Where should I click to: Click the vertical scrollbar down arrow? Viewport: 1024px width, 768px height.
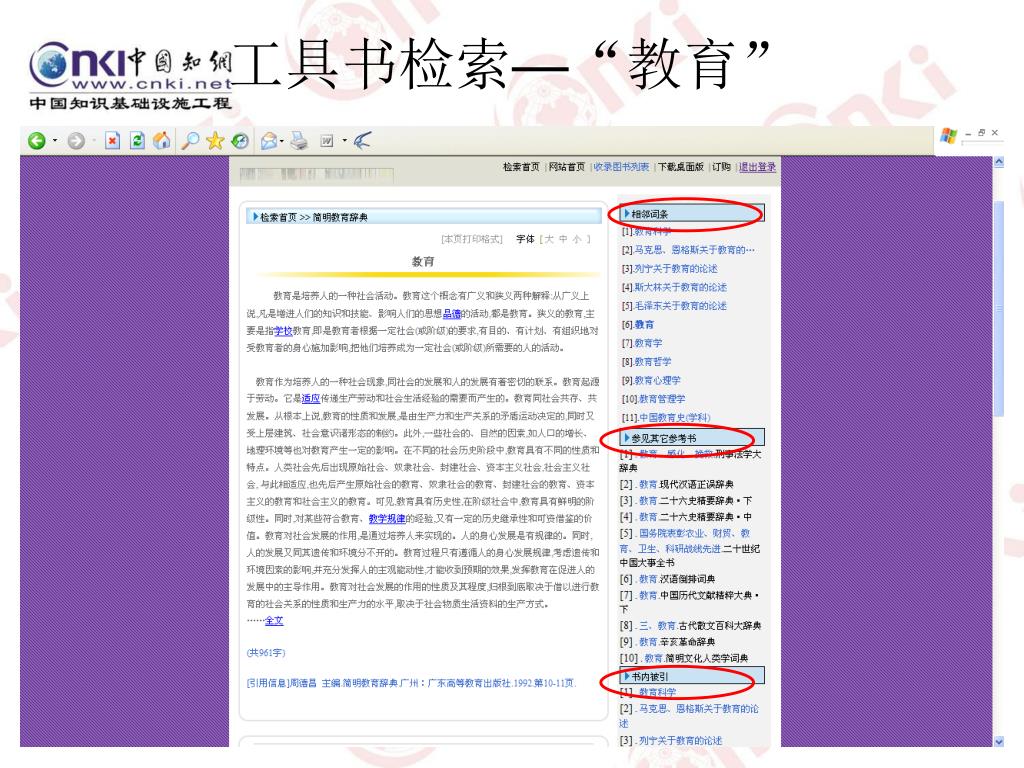[999, 741]
